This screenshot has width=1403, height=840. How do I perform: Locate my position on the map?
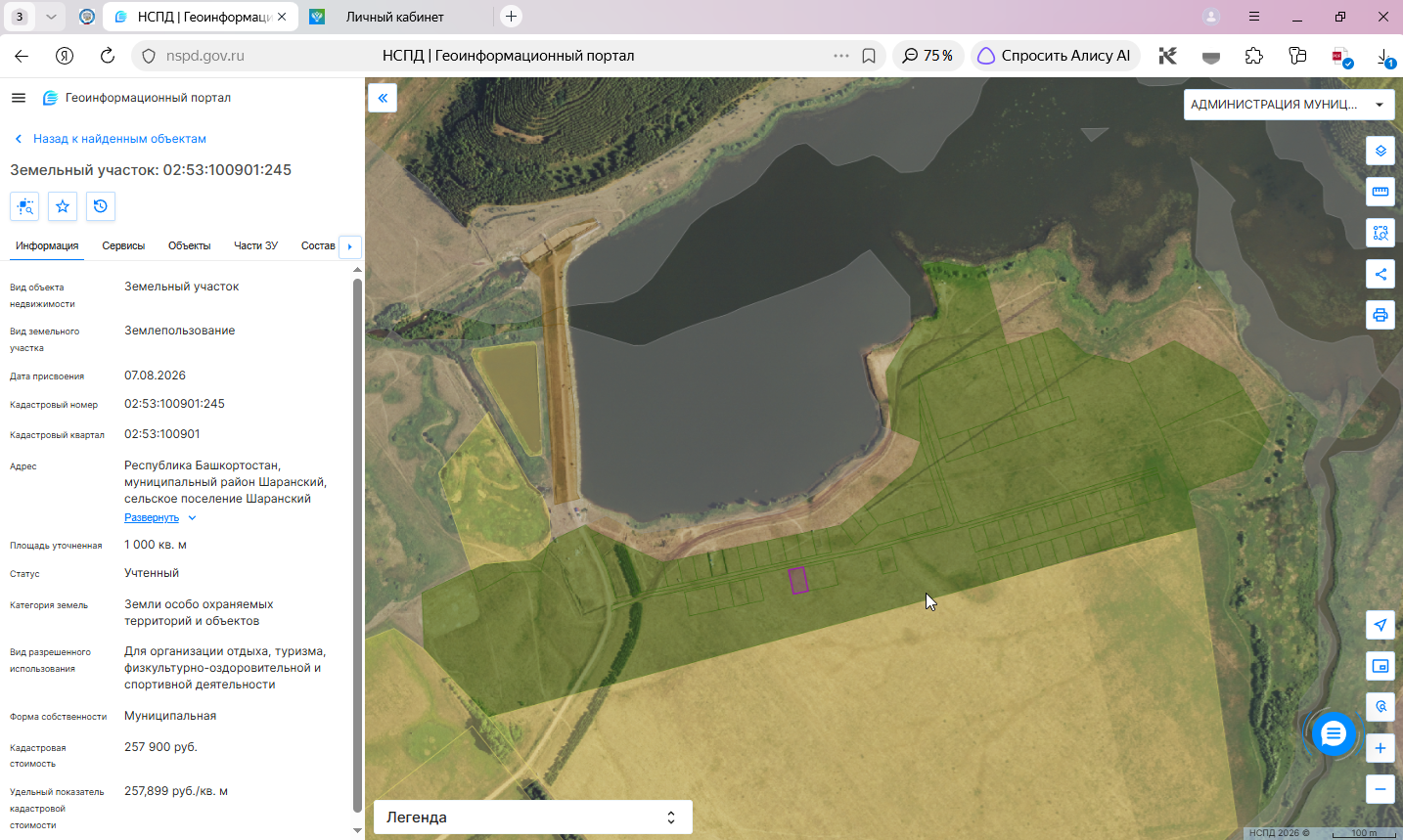pos(1380,625)
